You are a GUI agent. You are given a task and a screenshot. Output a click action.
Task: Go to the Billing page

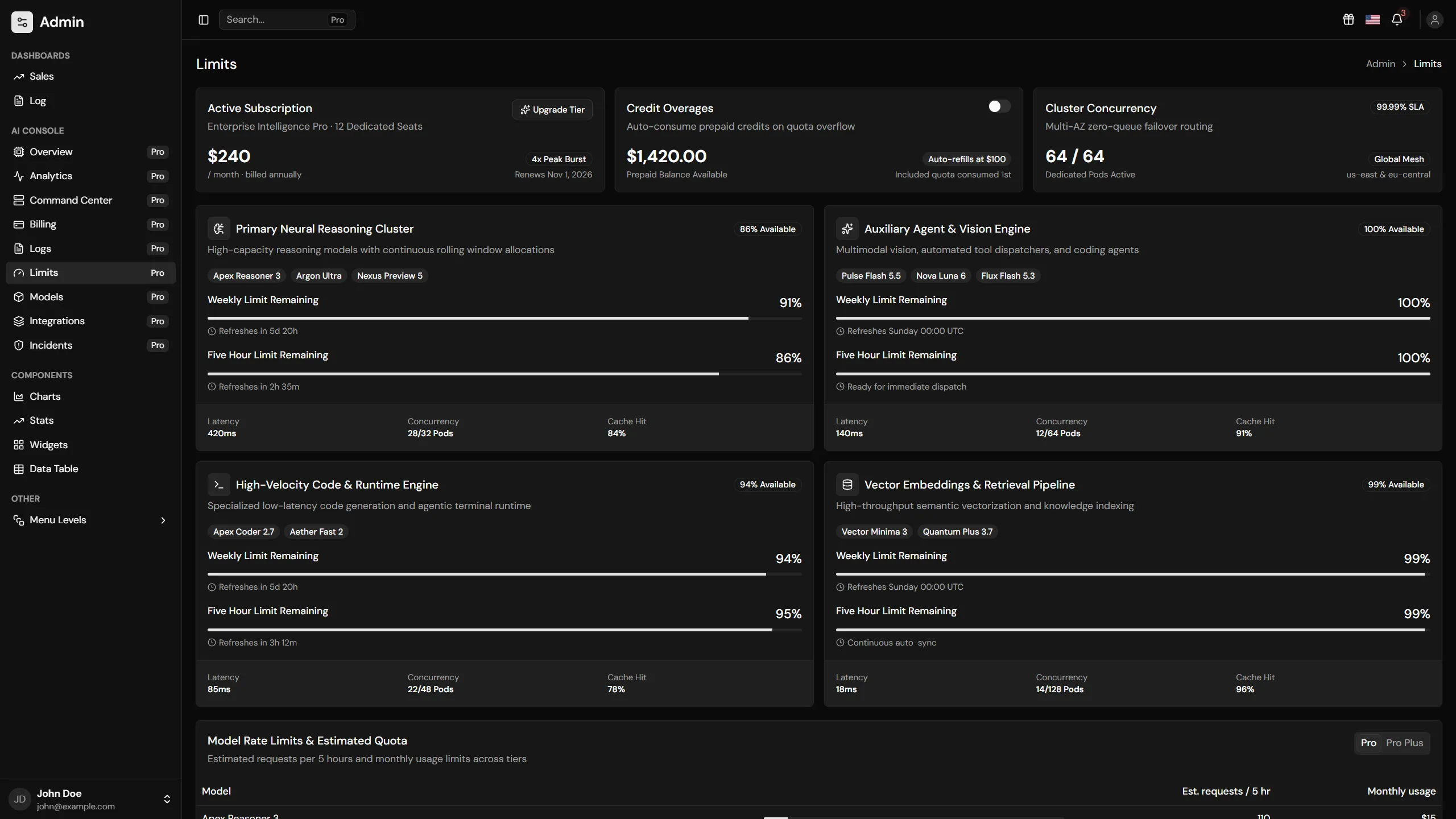coord(91,224)
